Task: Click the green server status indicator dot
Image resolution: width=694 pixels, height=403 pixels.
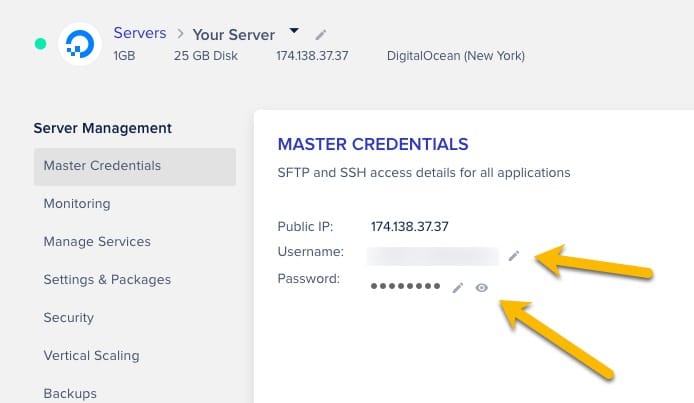Action: pyautogui.click(x=40, y=44)
